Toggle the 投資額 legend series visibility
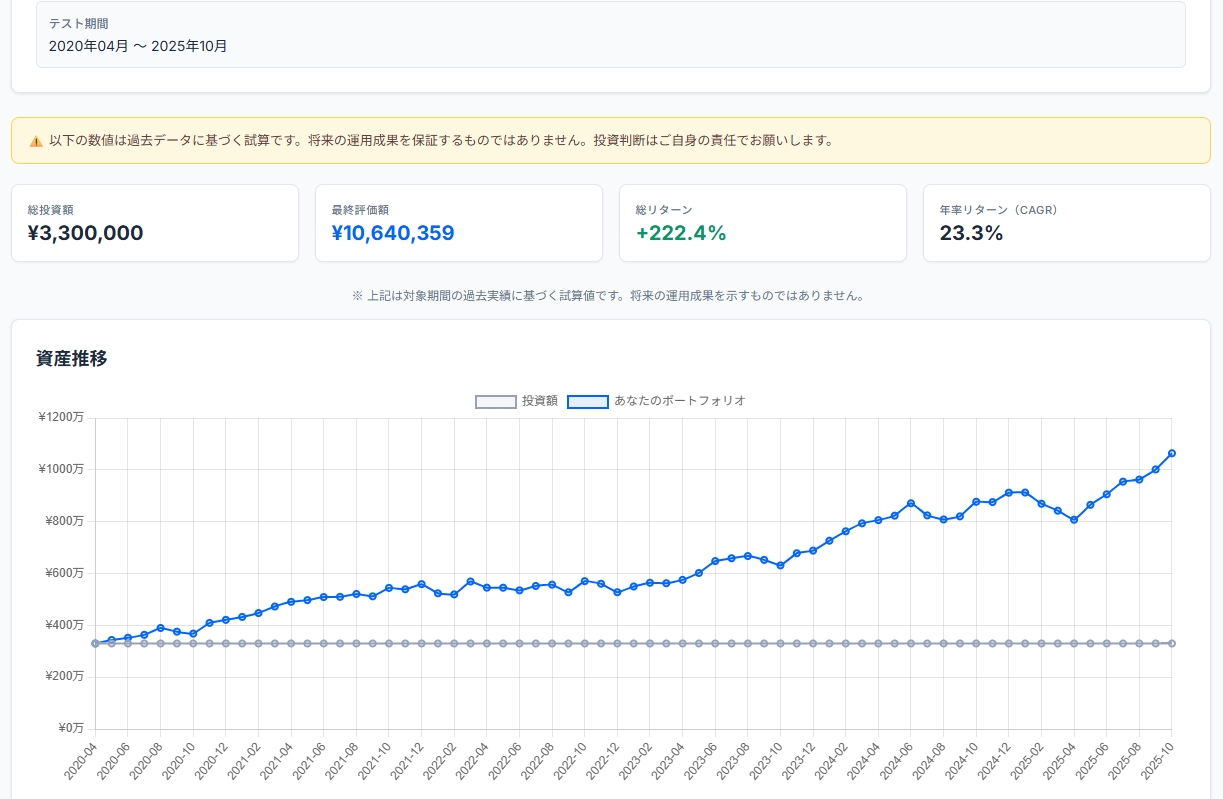 point(537,401)
